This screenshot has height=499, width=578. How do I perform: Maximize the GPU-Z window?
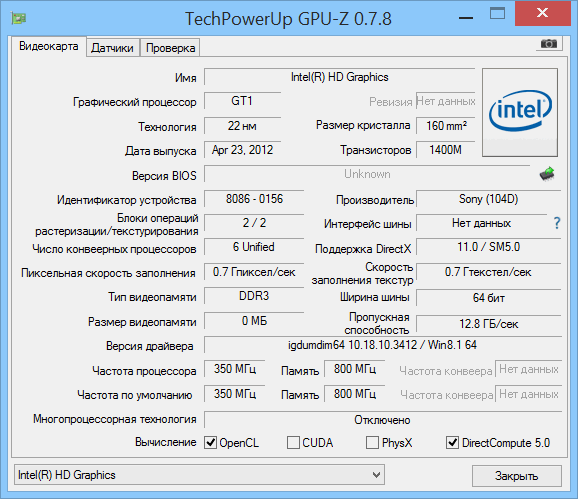click(x=497, y=14)
